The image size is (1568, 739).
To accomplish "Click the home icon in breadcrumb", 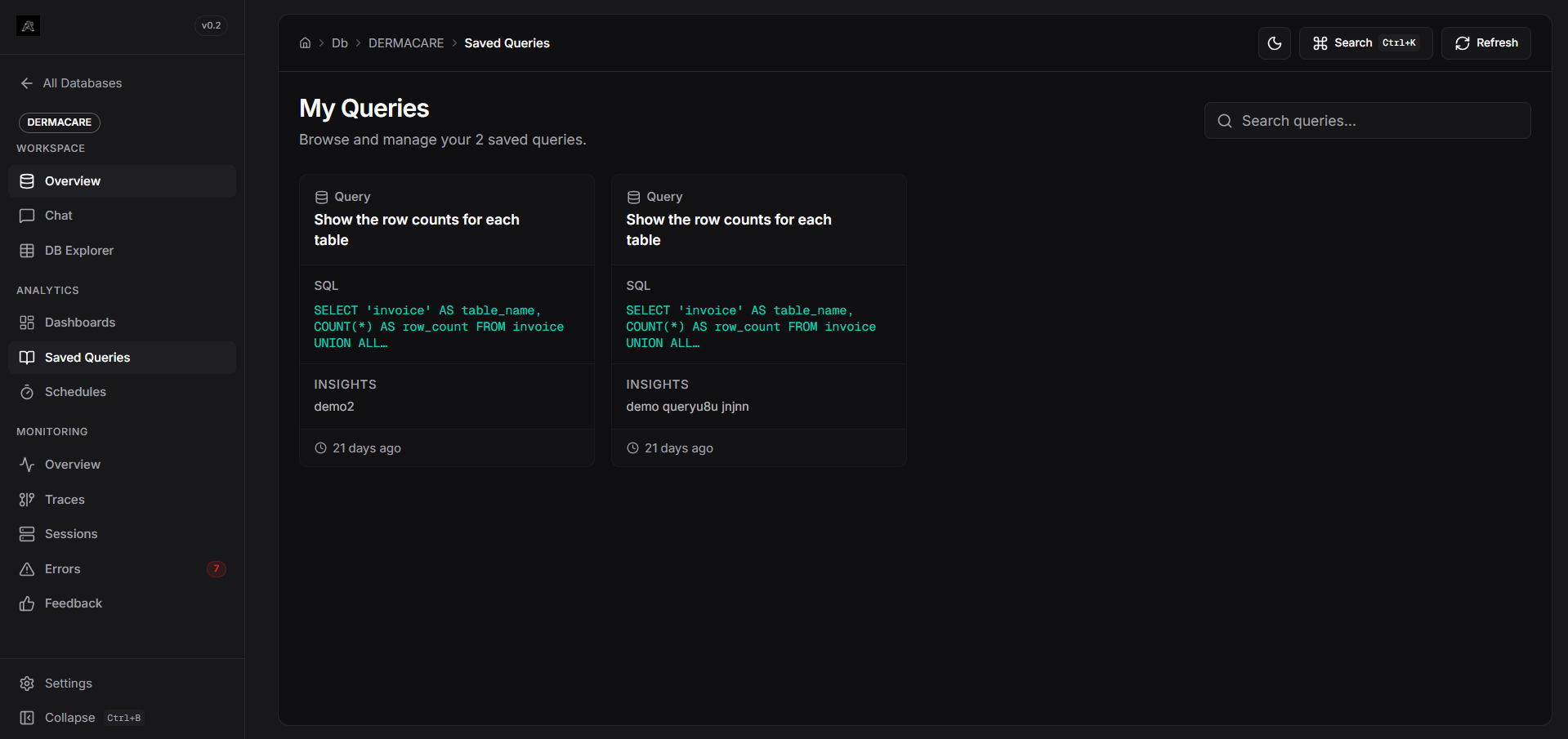I will tap(305, 43).
